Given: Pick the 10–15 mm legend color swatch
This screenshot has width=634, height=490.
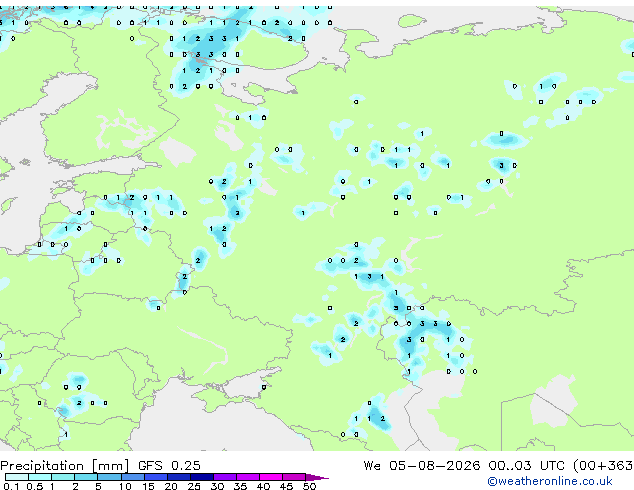Looking at the screenshot, I should (133, 477).
